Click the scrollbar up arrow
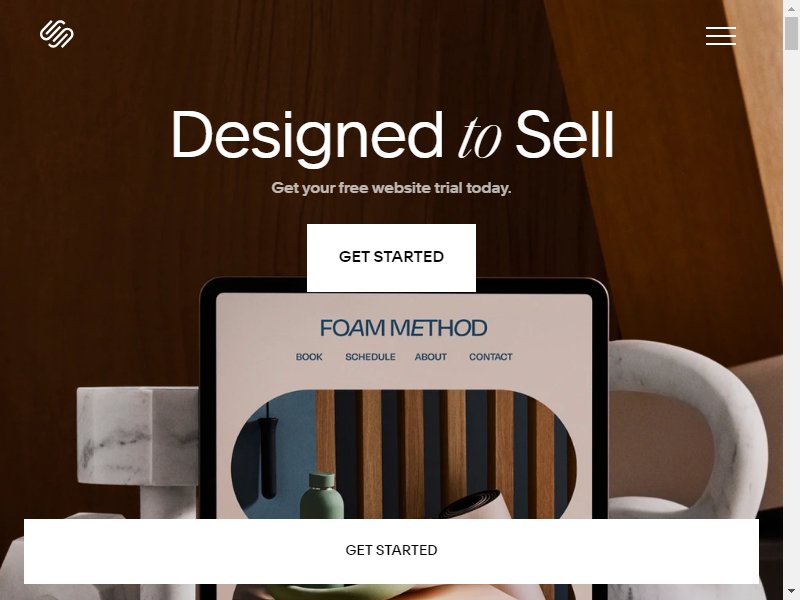This screenshot has width=800, height=600. [x=791, y=8]
